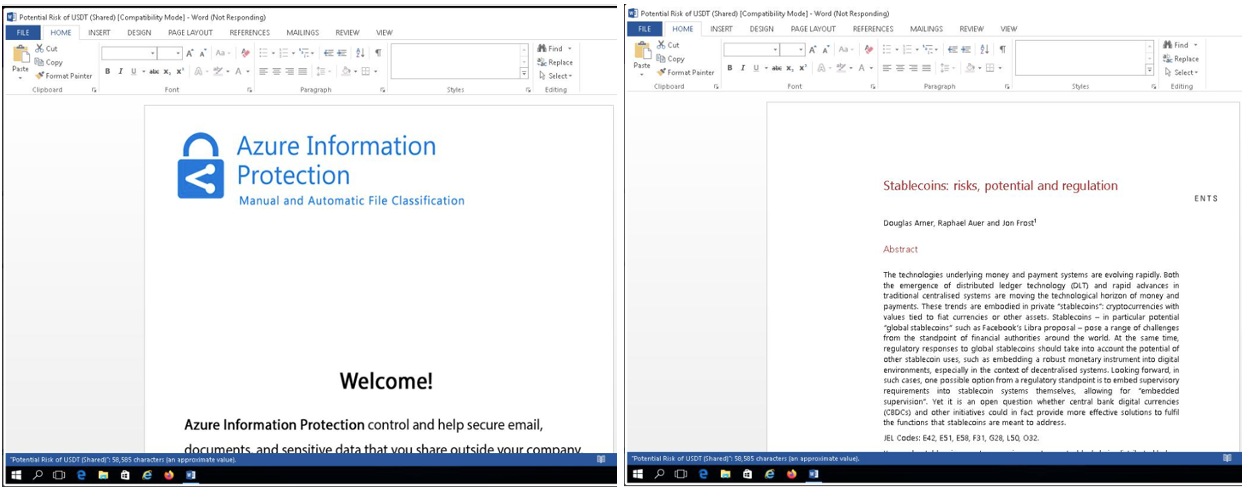Toggle Italic in the Stablecoins document window

tap(743, 68)
